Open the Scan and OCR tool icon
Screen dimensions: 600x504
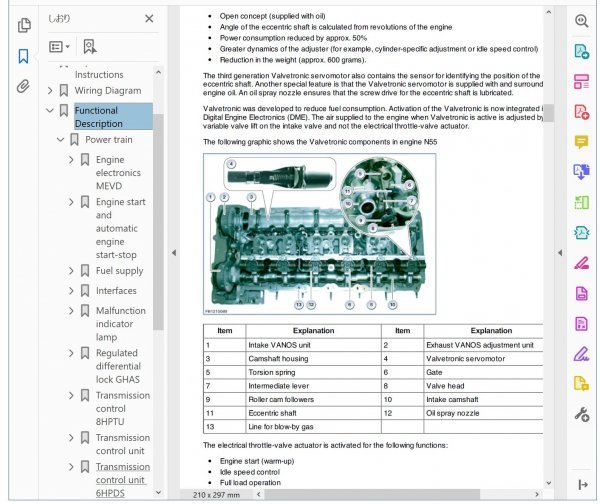click(582, 233)
